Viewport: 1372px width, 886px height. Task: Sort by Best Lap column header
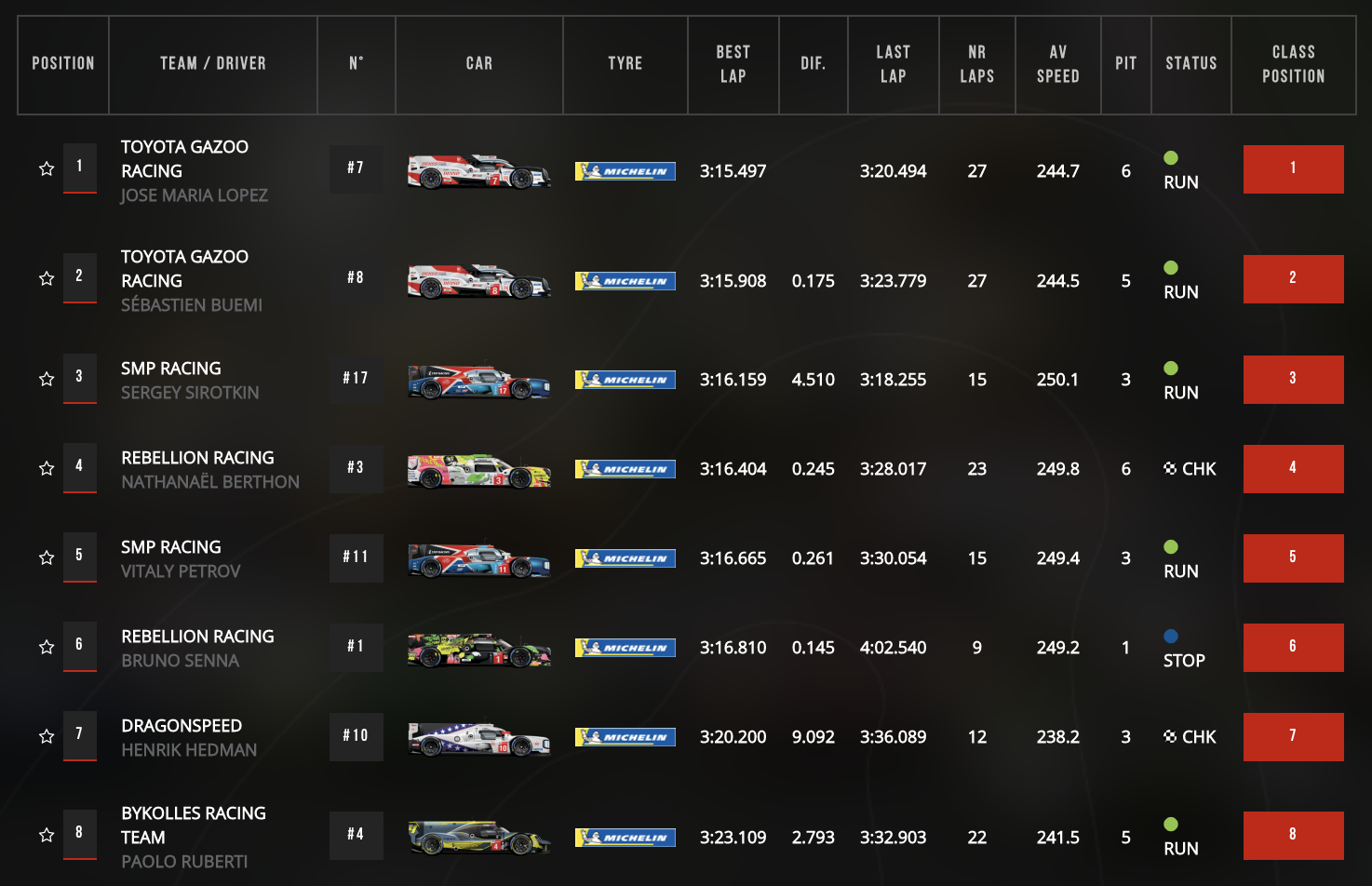click(733, 64)
